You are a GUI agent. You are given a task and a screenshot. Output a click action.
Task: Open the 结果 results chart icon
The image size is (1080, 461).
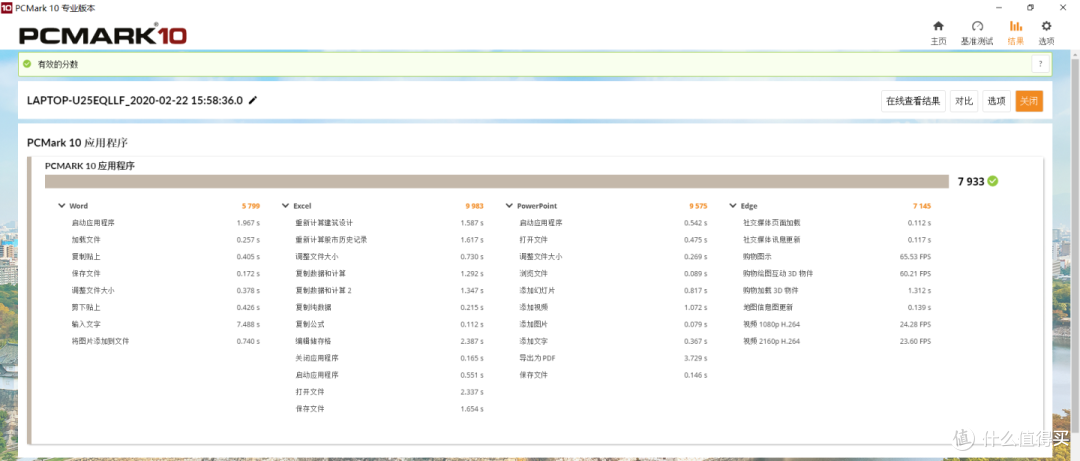(x=1015, y=26)
